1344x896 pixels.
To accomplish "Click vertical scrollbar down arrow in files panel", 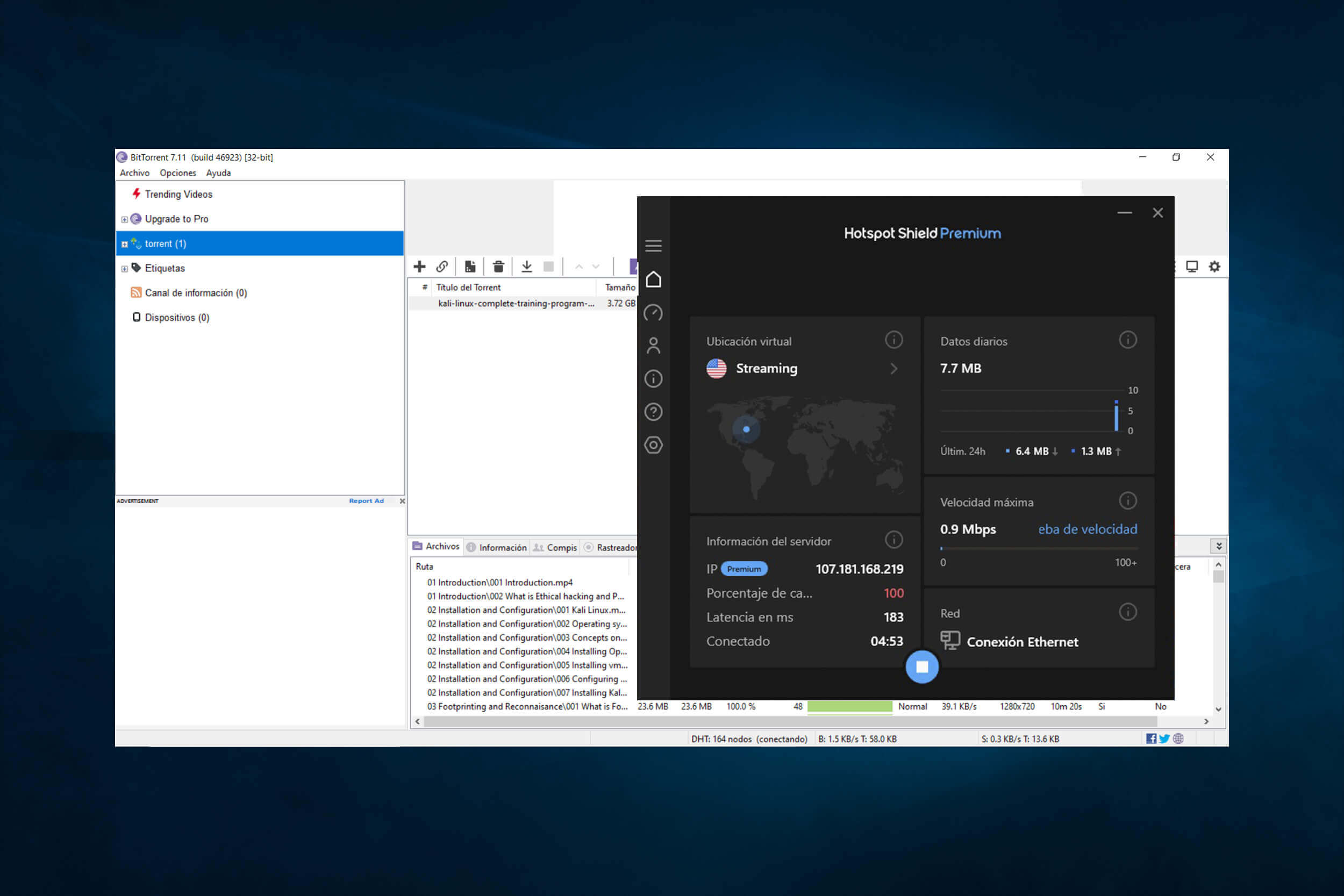I will pyautogui.click(x=1218, y=708).
